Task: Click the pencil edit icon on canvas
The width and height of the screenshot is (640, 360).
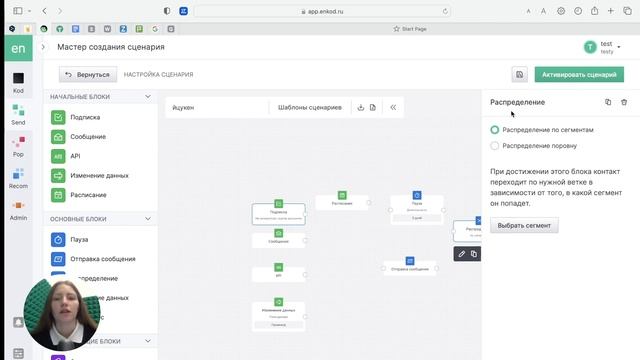Action: click(462, 254)
